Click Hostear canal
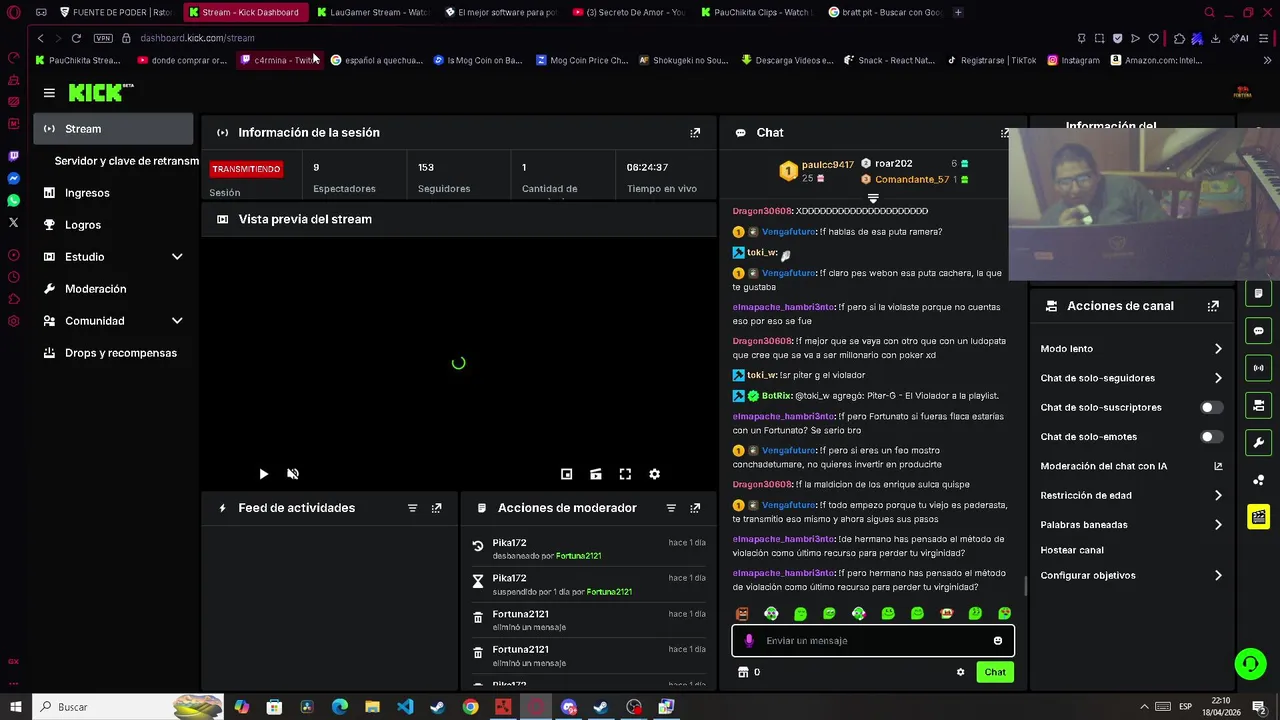The image size is (1280, 720). pyautogui.click(x=1072, y=550)
